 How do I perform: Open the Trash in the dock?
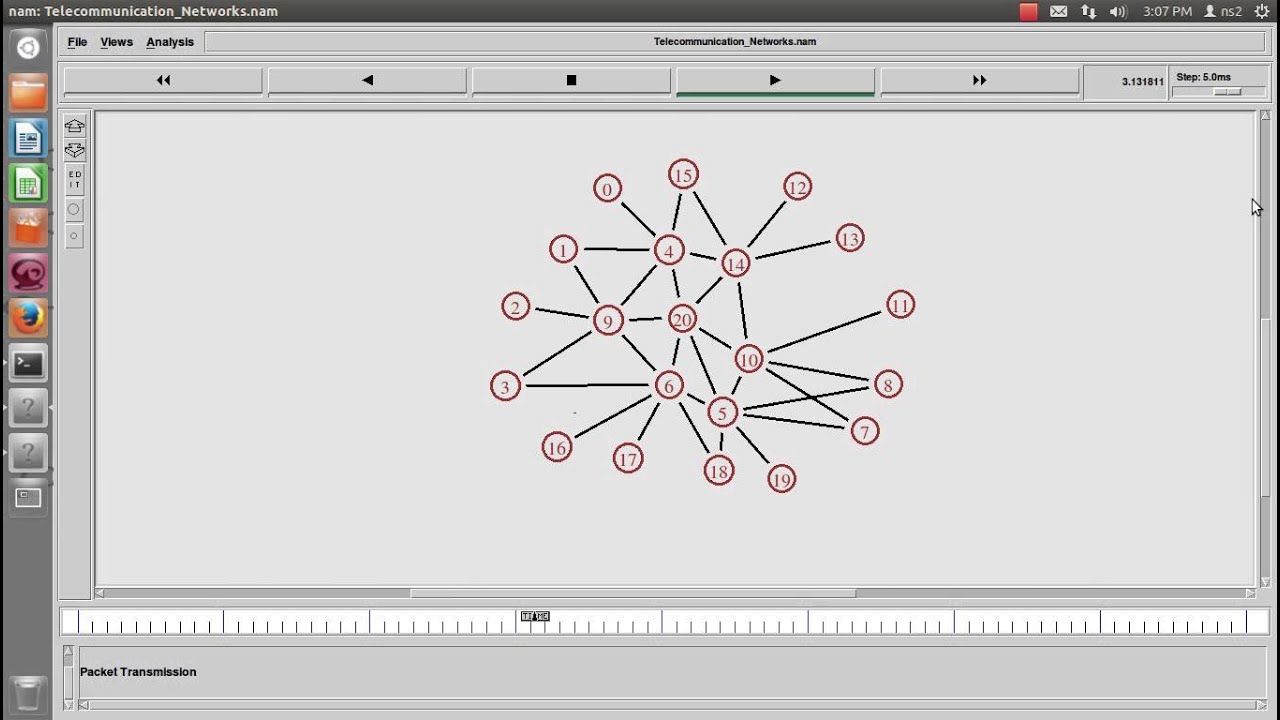click(28, 695)
